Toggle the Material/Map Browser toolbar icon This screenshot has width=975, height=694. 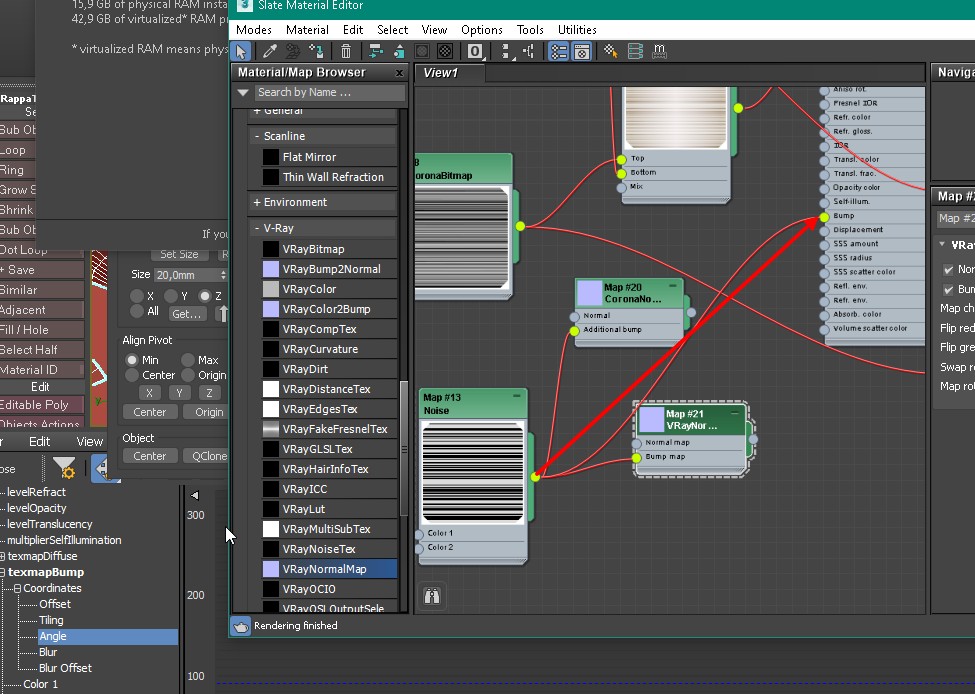pyautogui.click(x=559, y=51)
